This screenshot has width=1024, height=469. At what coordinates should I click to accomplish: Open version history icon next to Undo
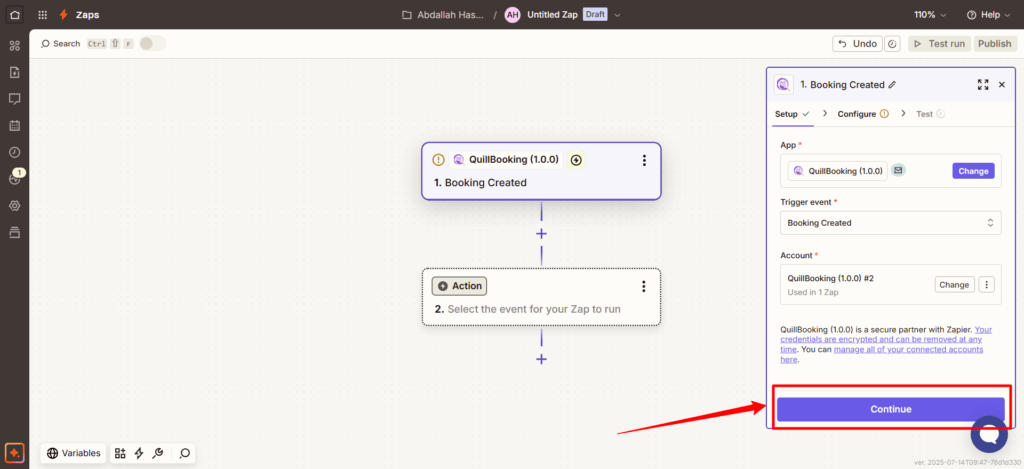coord(892,44)
